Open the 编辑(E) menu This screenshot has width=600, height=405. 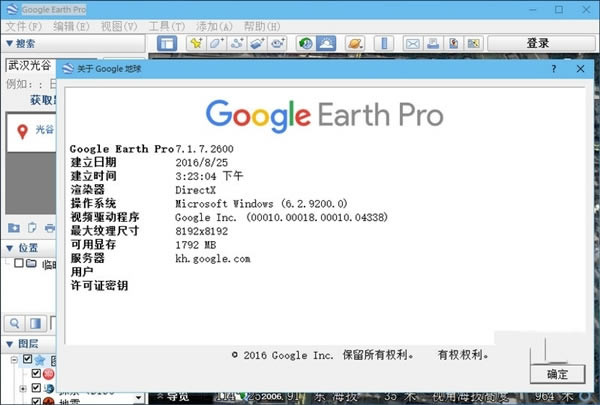(71, 26)
